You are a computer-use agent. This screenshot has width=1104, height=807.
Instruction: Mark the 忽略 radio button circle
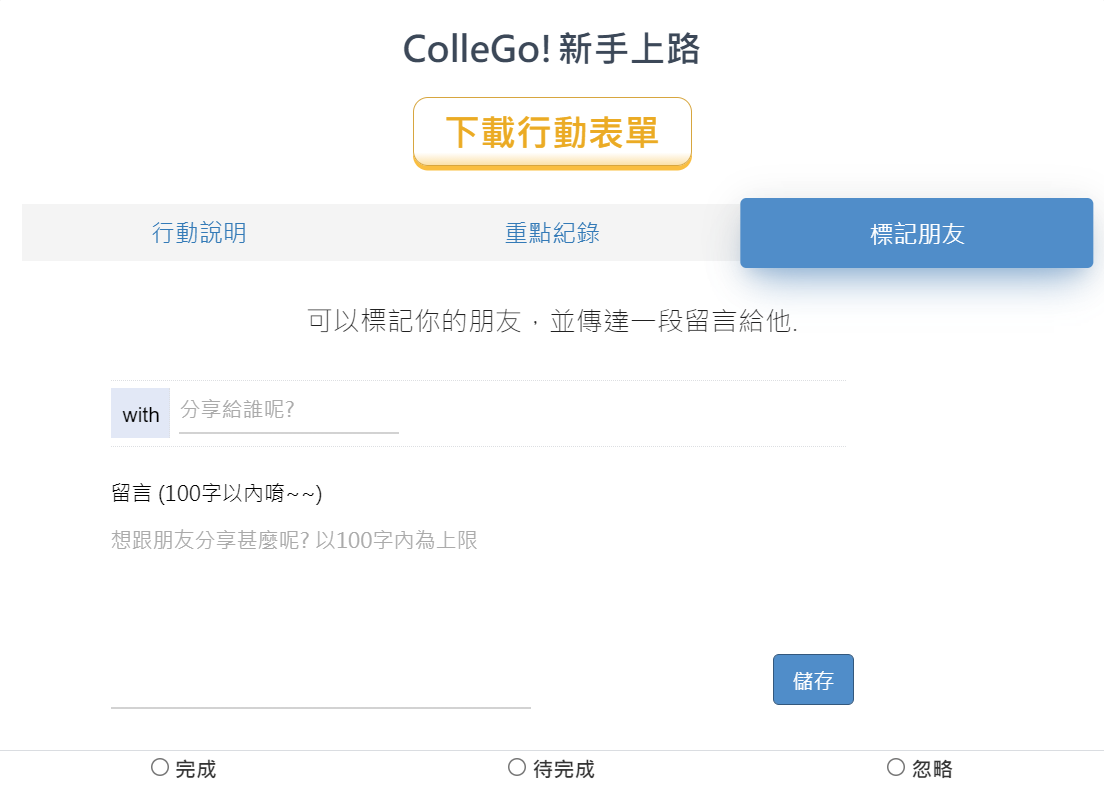pyautogui.click(x=896, y=768)
